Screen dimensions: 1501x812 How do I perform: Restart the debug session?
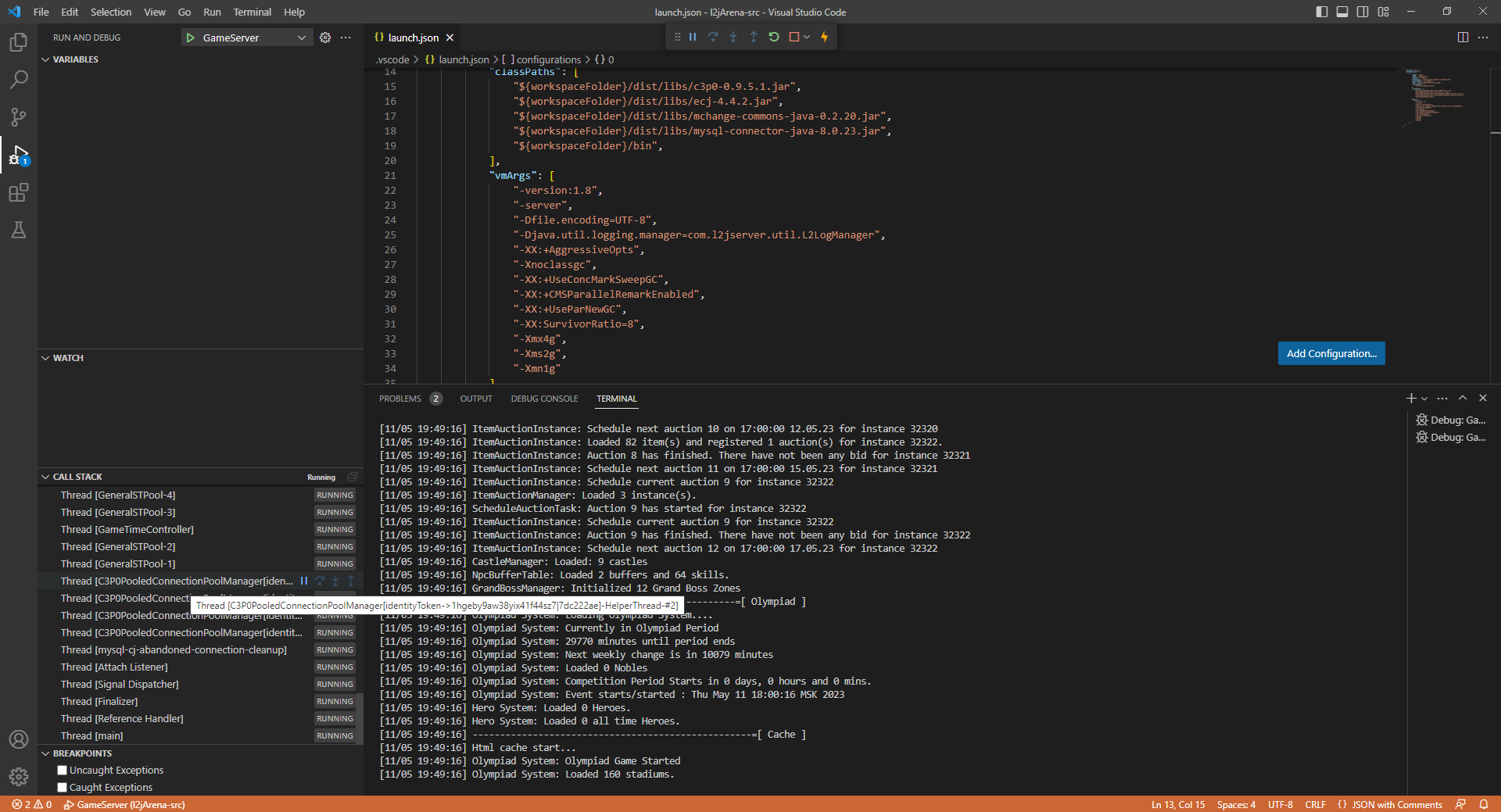(774, 37)
